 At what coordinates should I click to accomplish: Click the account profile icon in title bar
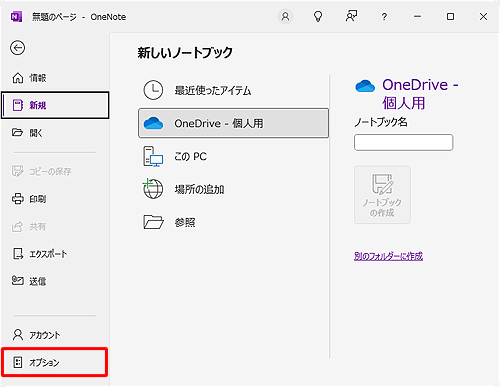285,16
